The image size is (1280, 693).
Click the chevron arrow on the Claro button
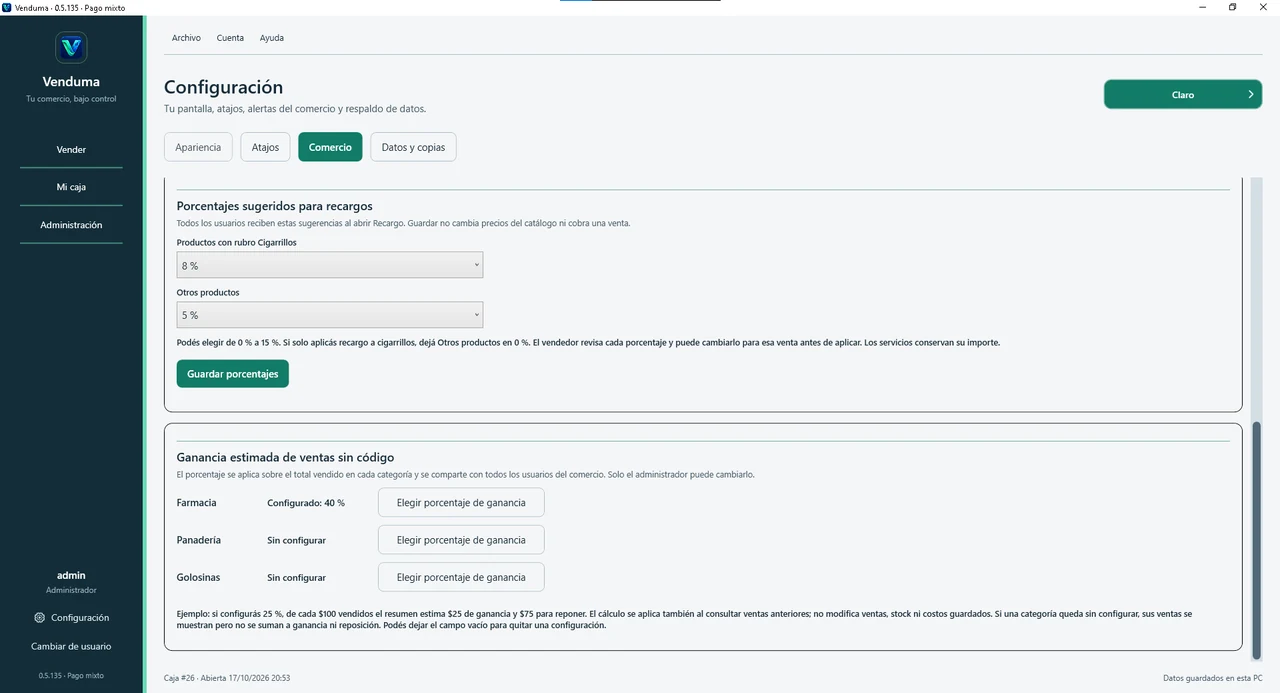tap(1251, 95)
